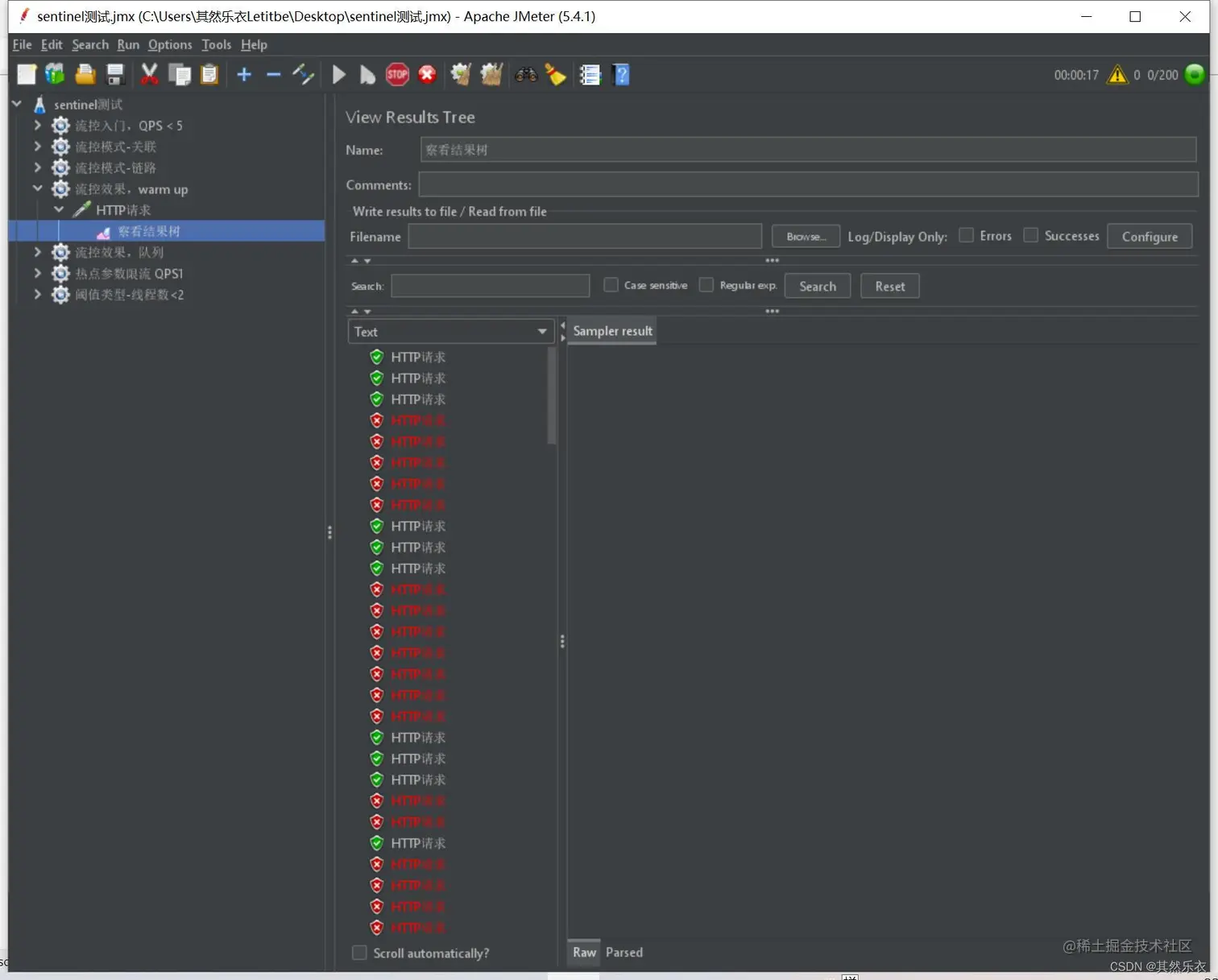1218x980 pixels.
Task: Click the Name input field
Action: (808, 150)
